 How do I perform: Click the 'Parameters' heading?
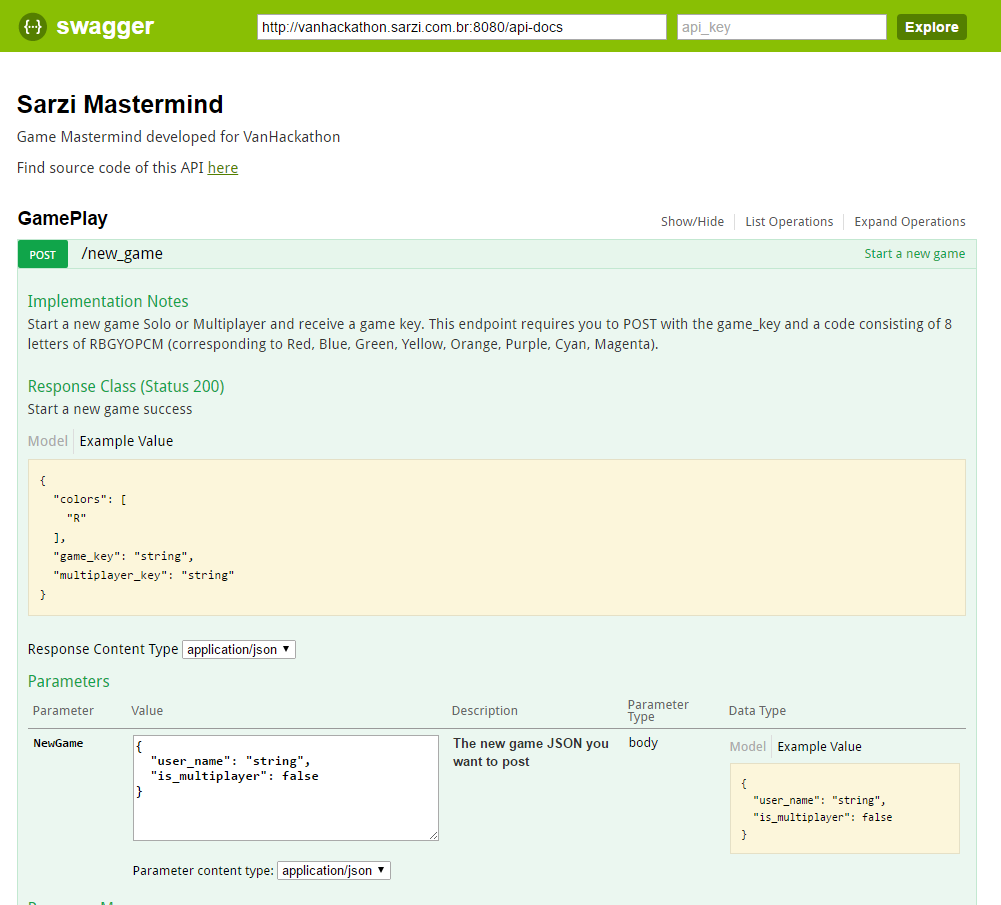click(68, 682)
